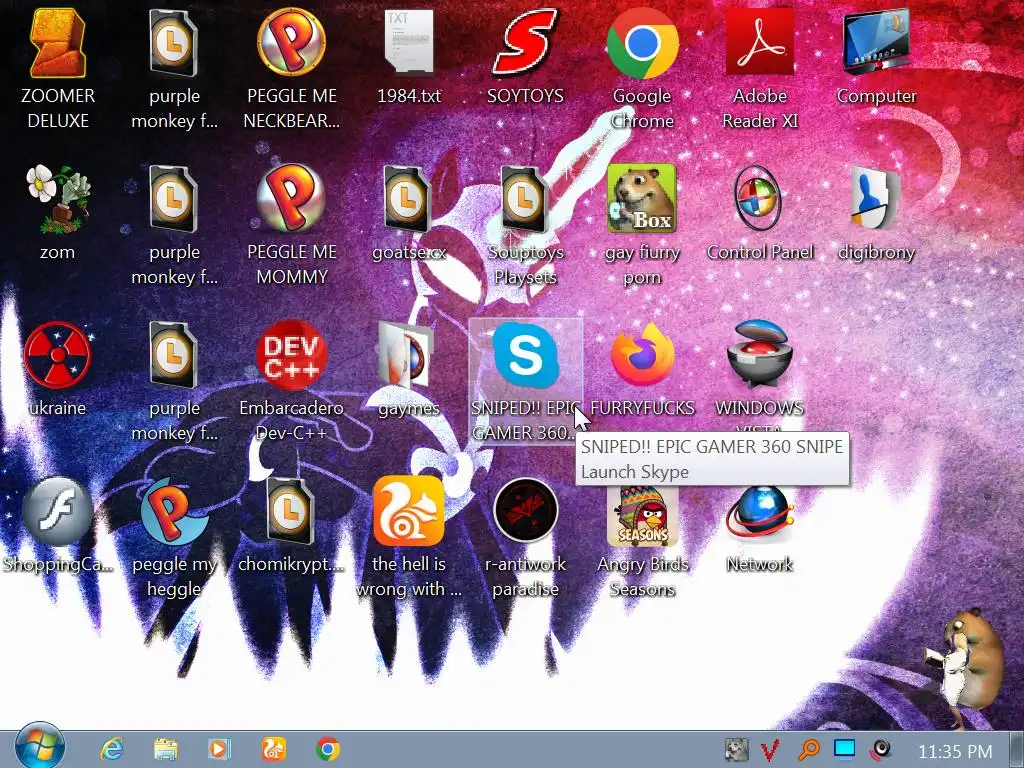This screenshot has width=1024, height=768.
Task: Open Windows Explorer from the taskbar
Action: pos(166,749)
